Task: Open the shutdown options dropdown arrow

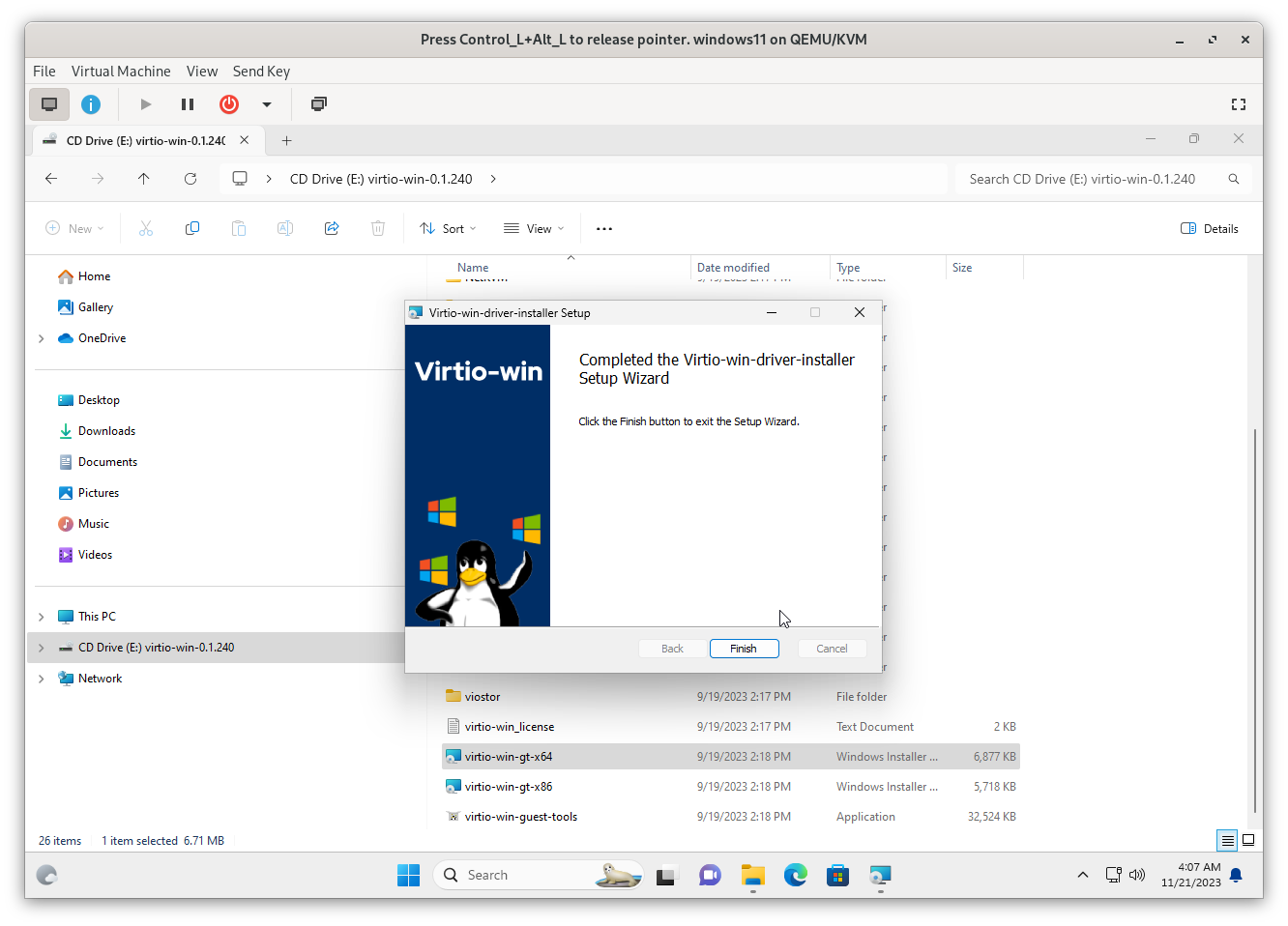Action: [x=267, y=104]
